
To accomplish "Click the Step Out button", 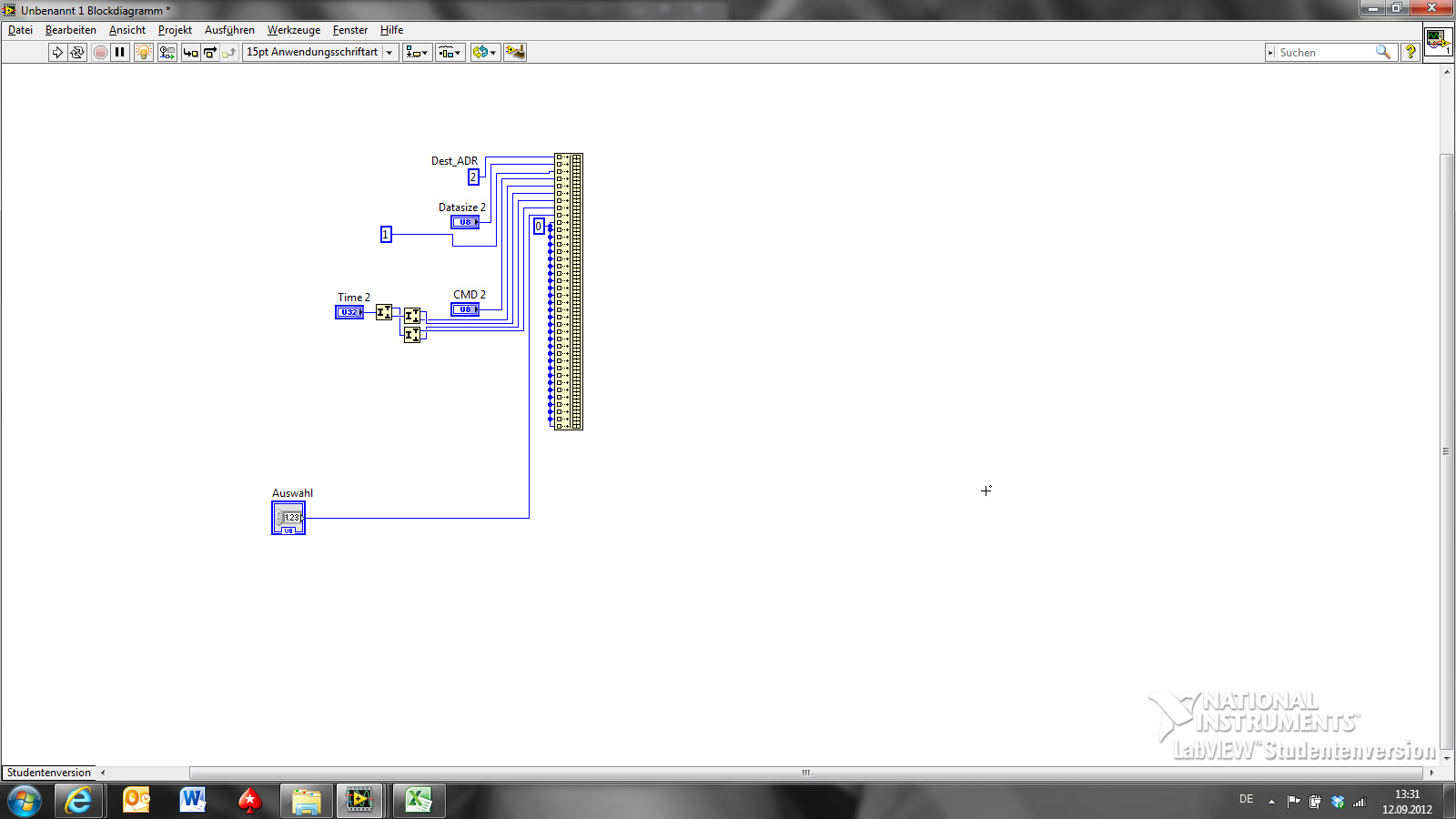I will point(228,53).
